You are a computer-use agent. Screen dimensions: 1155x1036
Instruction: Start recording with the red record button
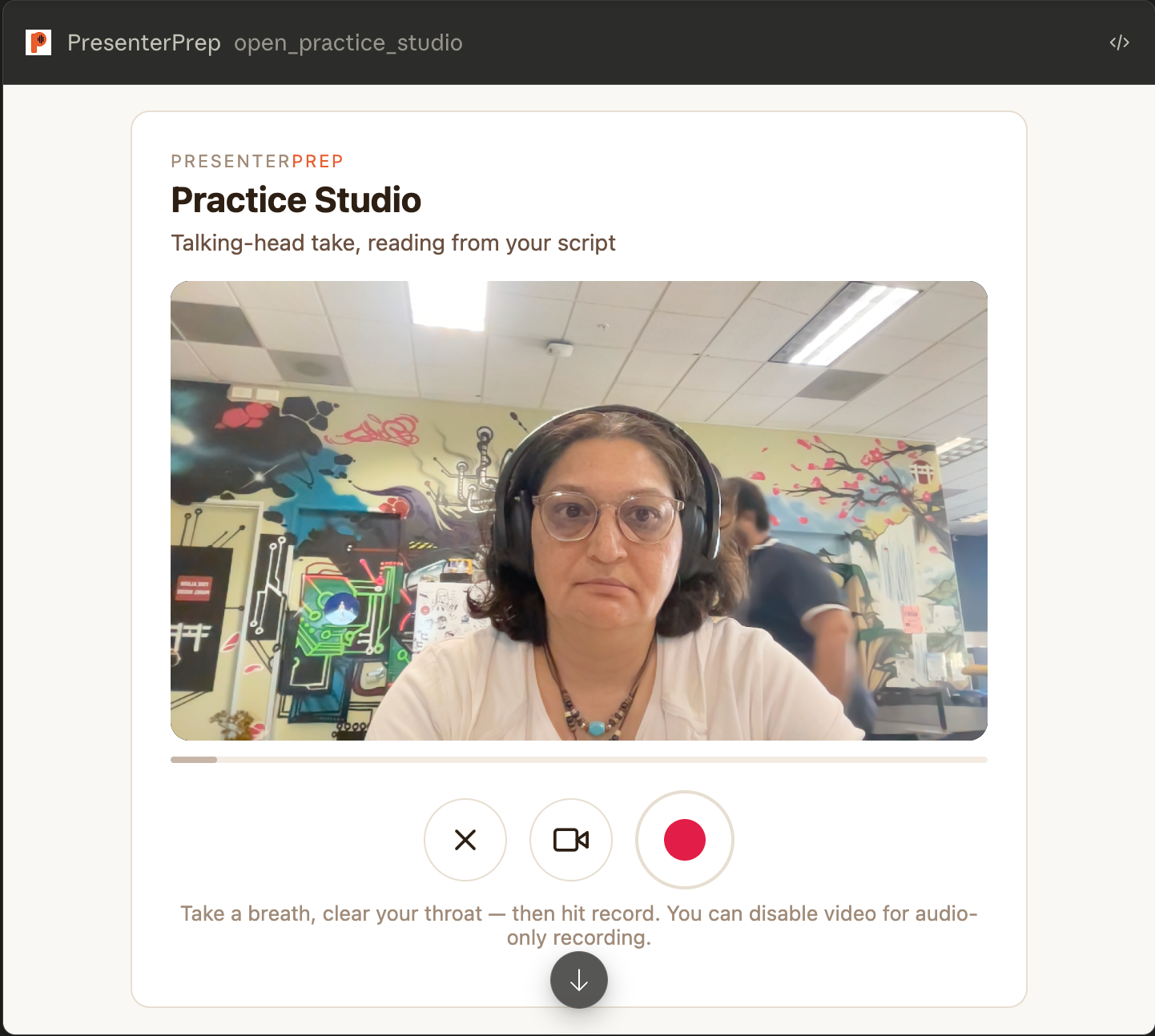(x=685, y=840)
